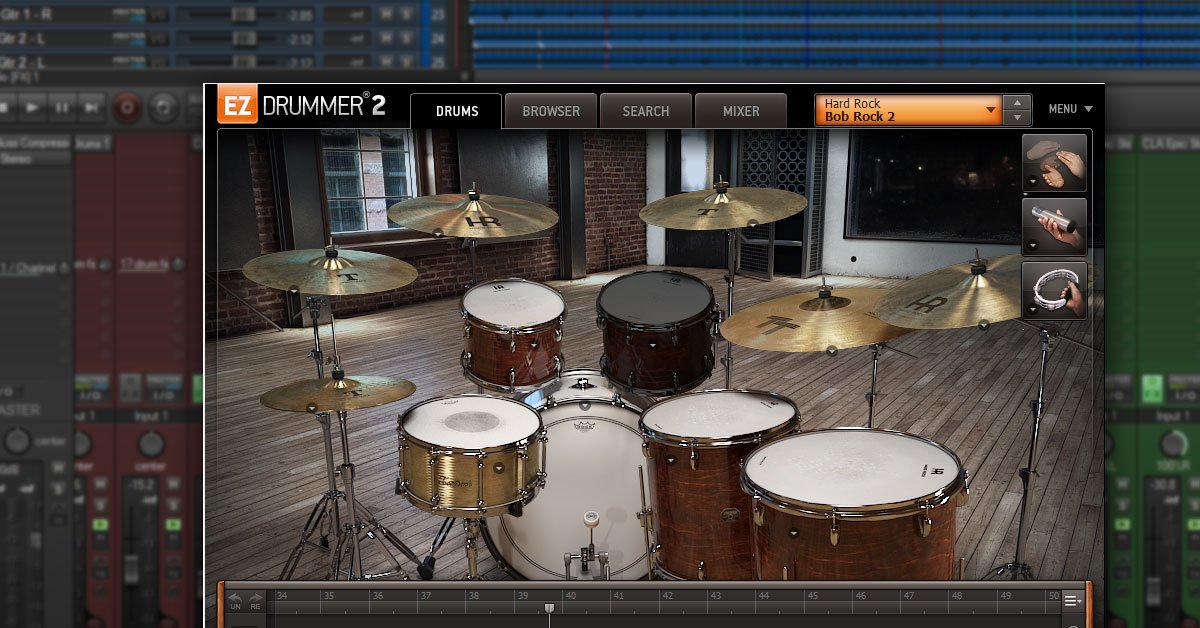Click the timeline playhead marker
This screenshot has width=1200, height=628.
(548, 608)
